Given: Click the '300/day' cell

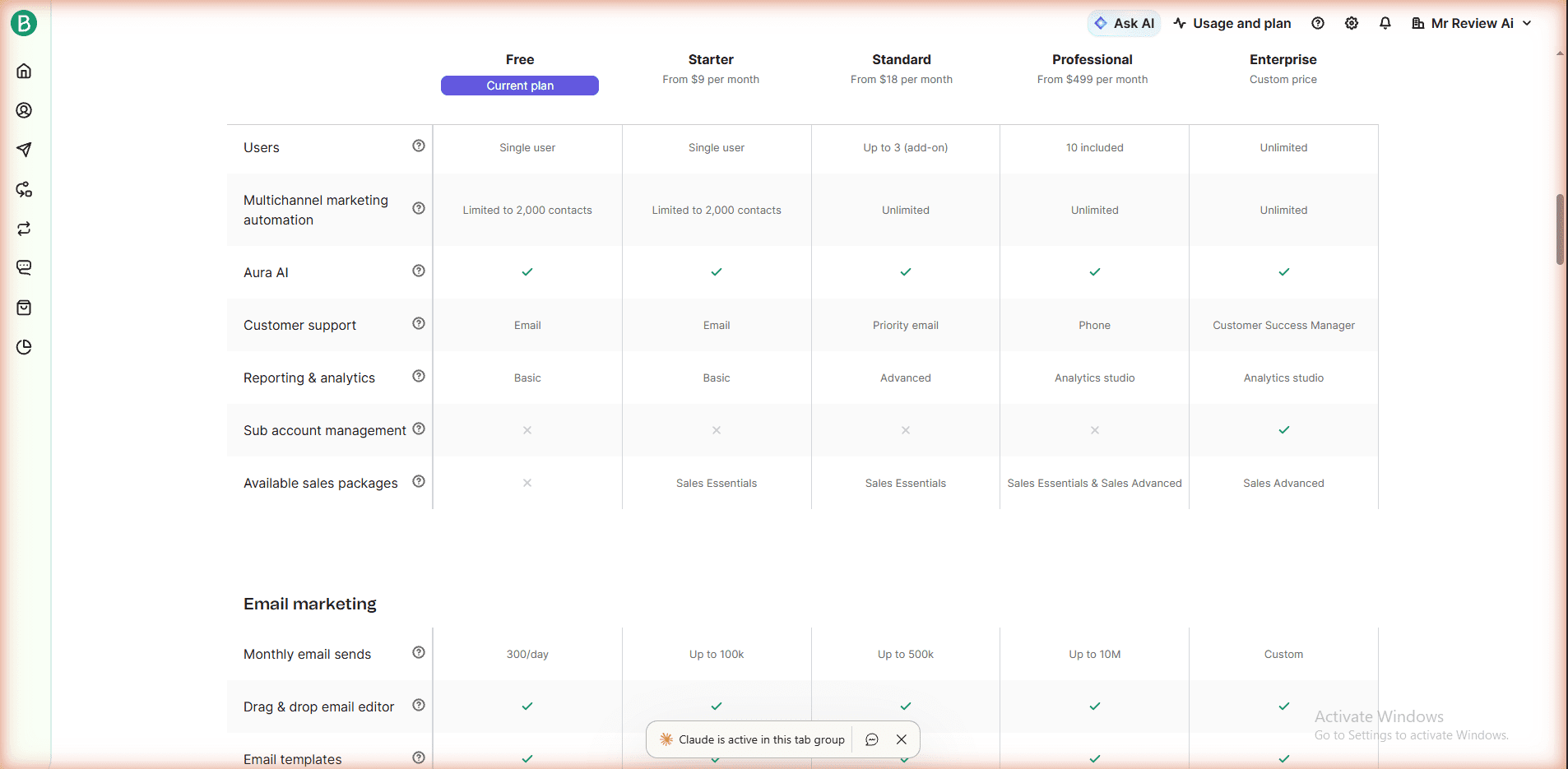Looking at the screenshot, I should click(527, 655).
